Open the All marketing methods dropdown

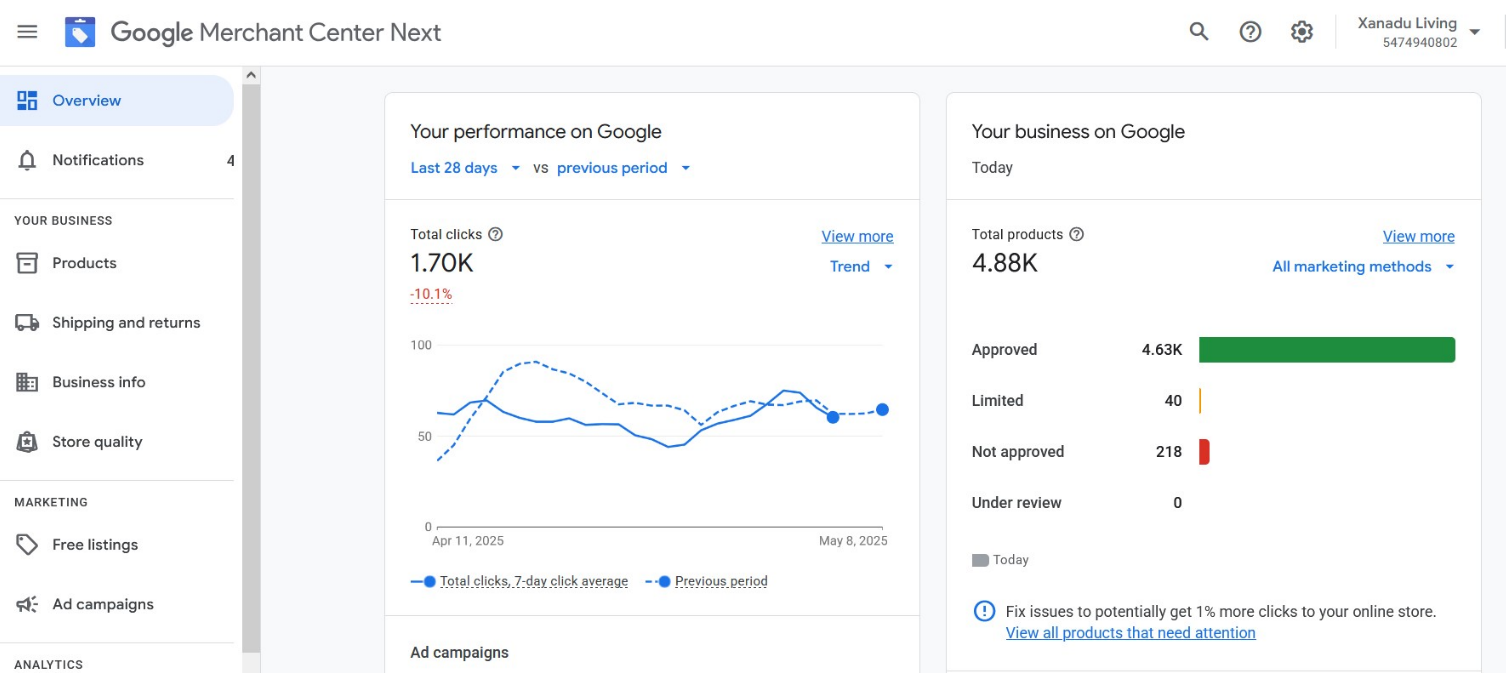pos(1362,267)
